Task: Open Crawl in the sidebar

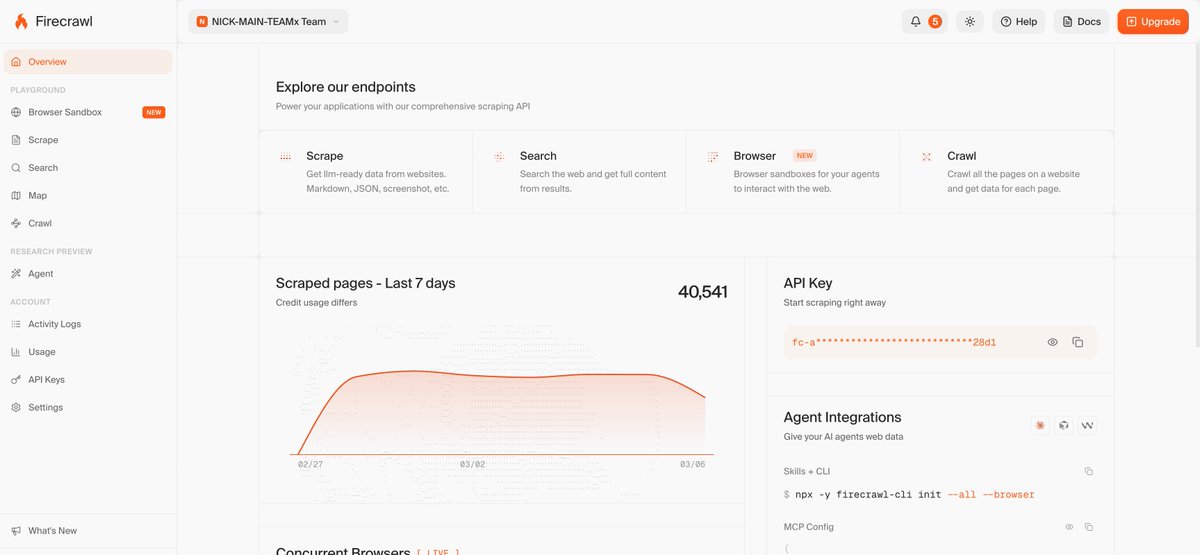Action: tap(88, 224)
